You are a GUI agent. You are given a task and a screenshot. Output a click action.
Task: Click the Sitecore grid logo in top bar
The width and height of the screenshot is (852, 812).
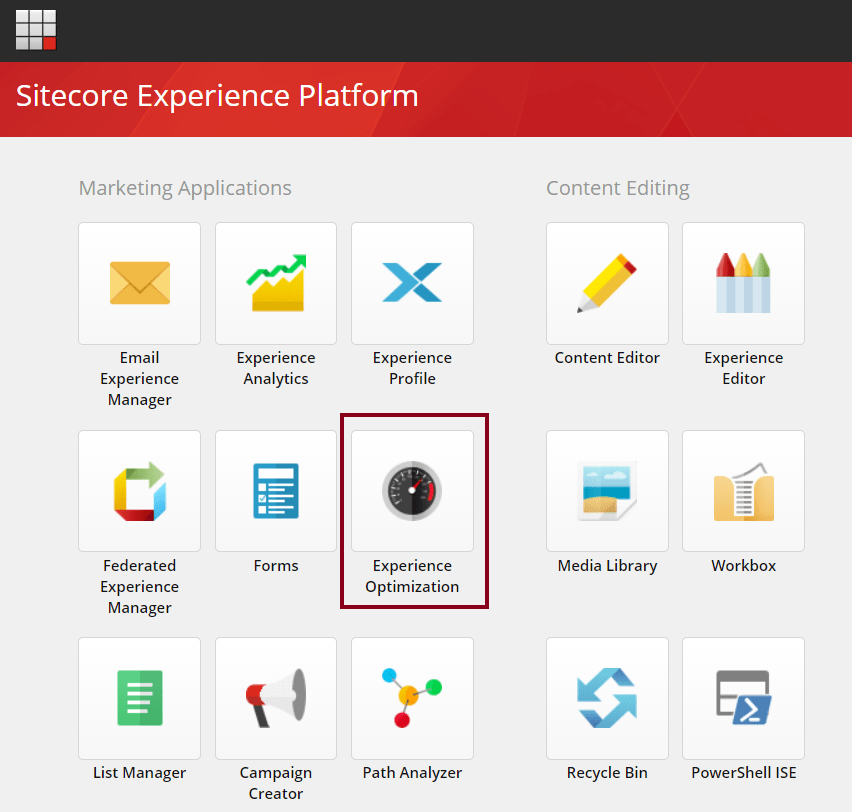point(36,30)
